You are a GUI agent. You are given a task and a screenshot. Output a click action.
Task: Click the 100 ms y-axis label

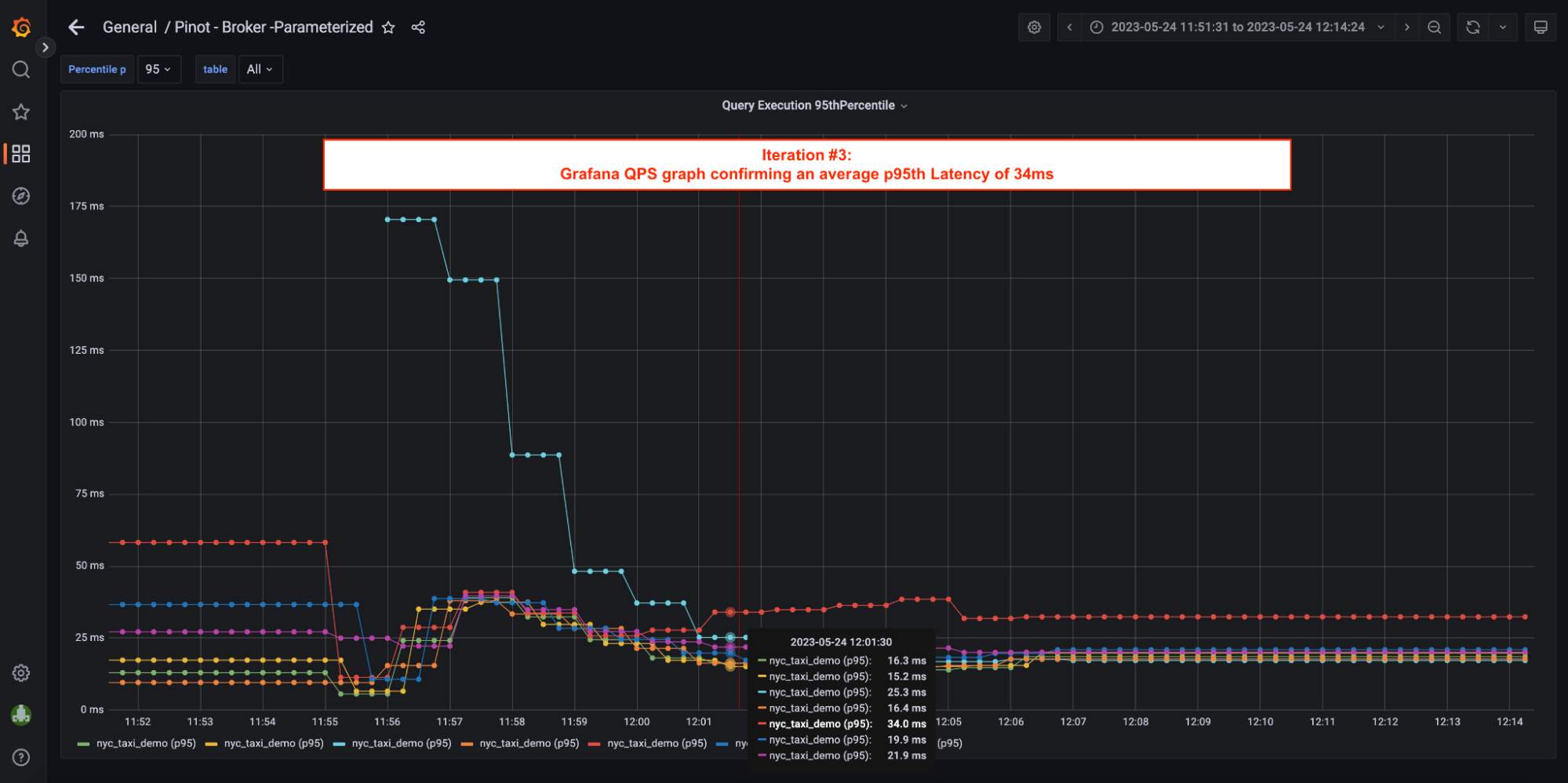point(86,422)
